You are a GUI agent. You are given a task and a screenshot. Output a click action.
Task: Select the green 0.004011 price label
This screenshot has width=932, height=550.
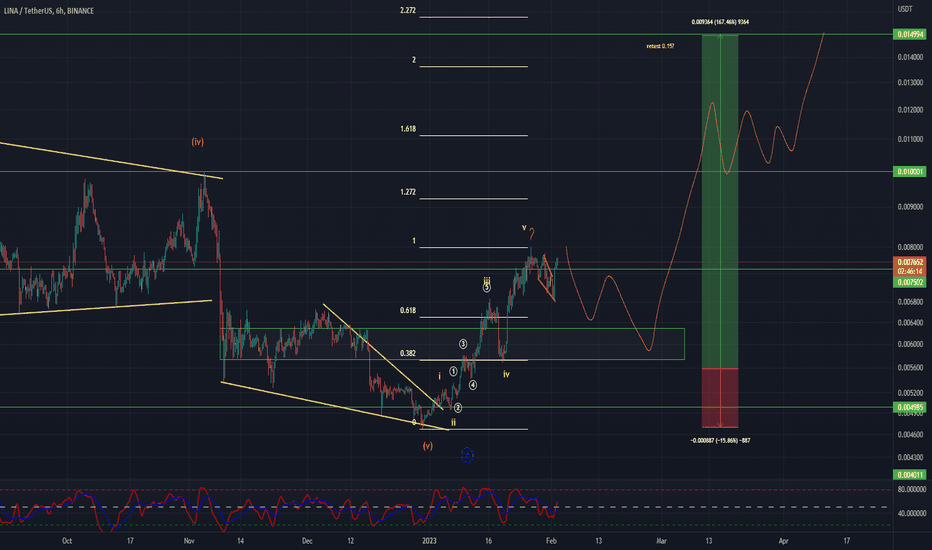[x=910, y=474]
